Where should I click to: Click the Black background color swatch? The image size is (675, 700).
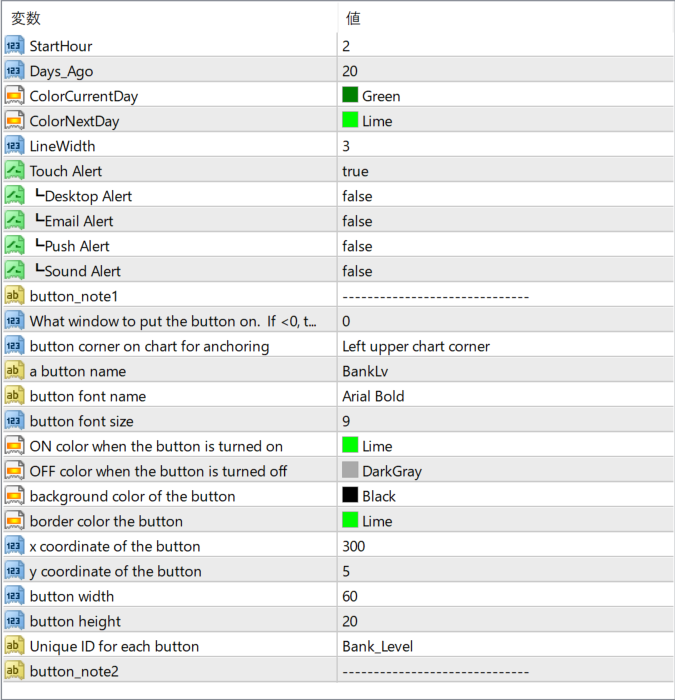(350, 495)
